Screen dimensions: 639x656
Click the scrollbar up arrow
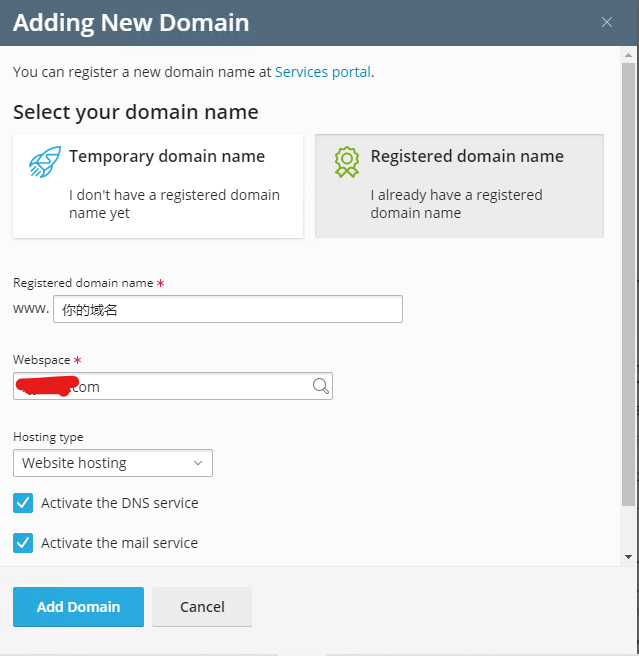click(628, 56)
